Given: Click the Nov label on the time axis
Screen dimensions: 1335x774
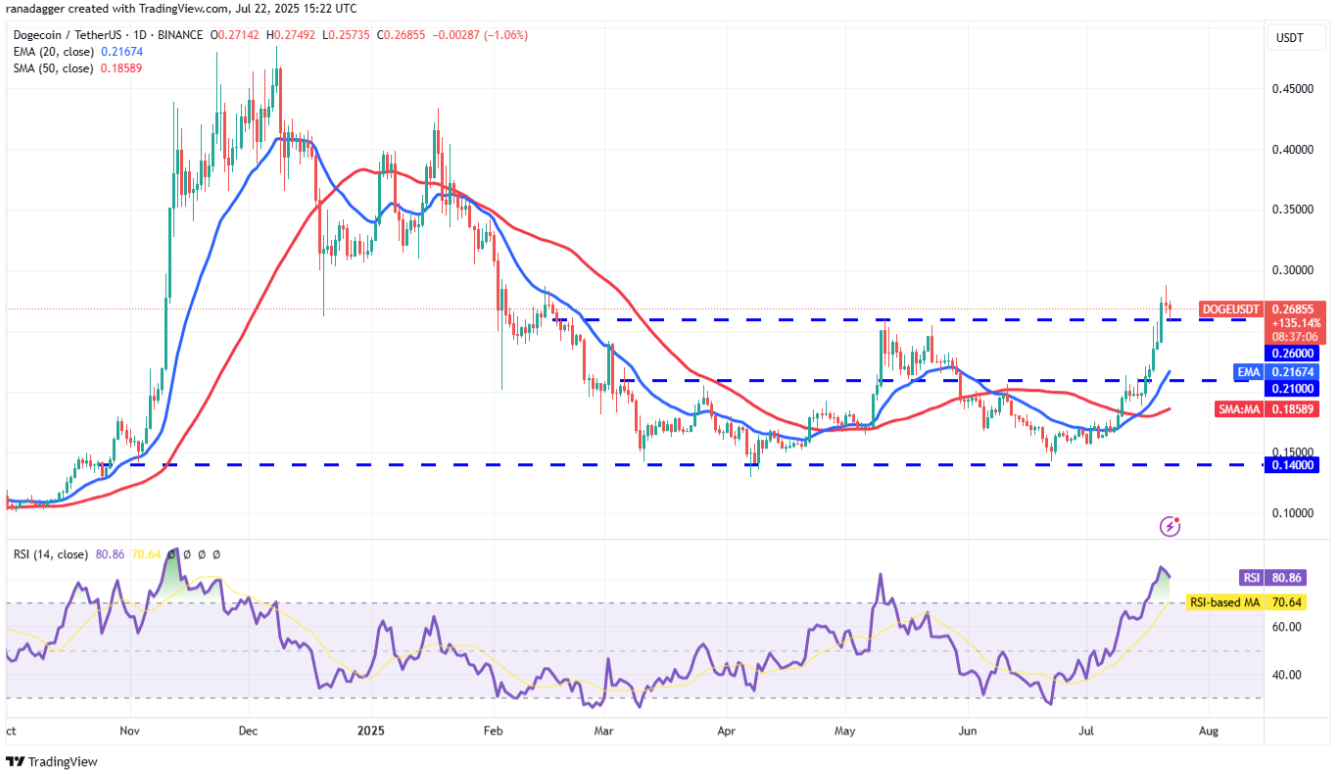Looking at the screenshot, I should click(x=131, y=732).
